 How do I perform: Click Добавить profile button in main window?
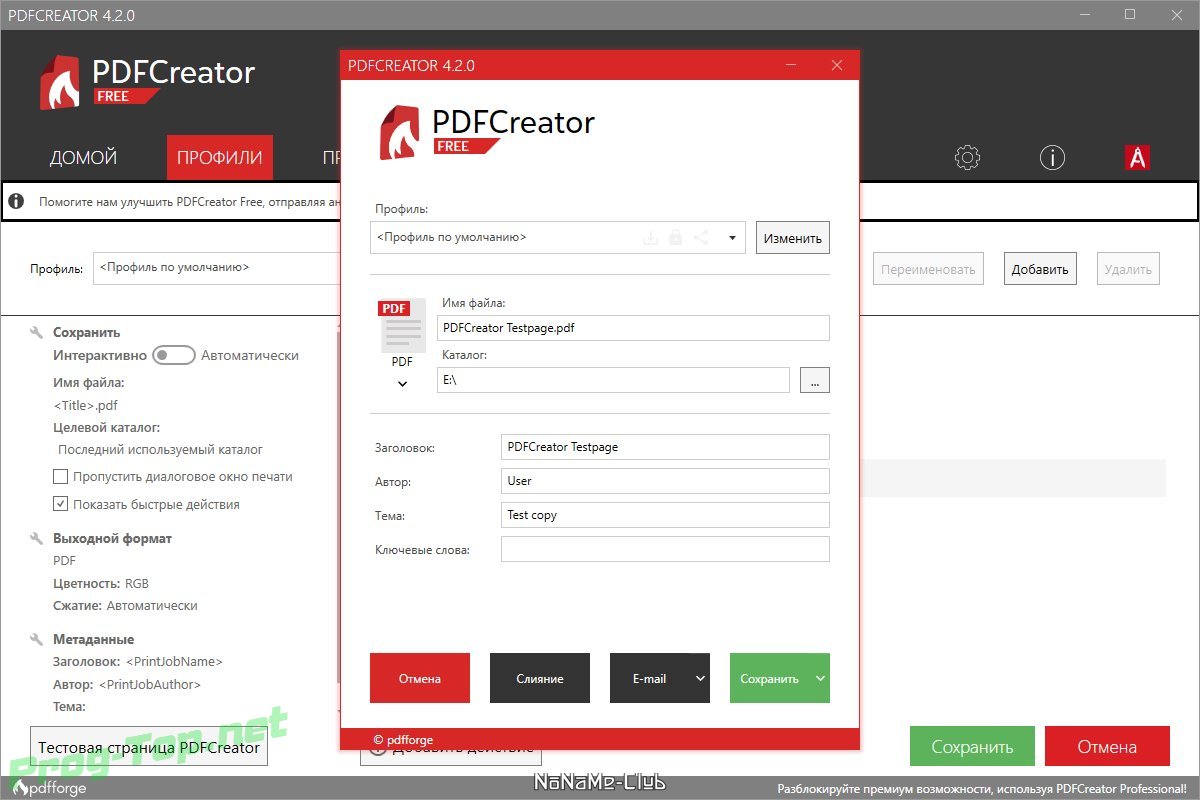pos(1040,269)
